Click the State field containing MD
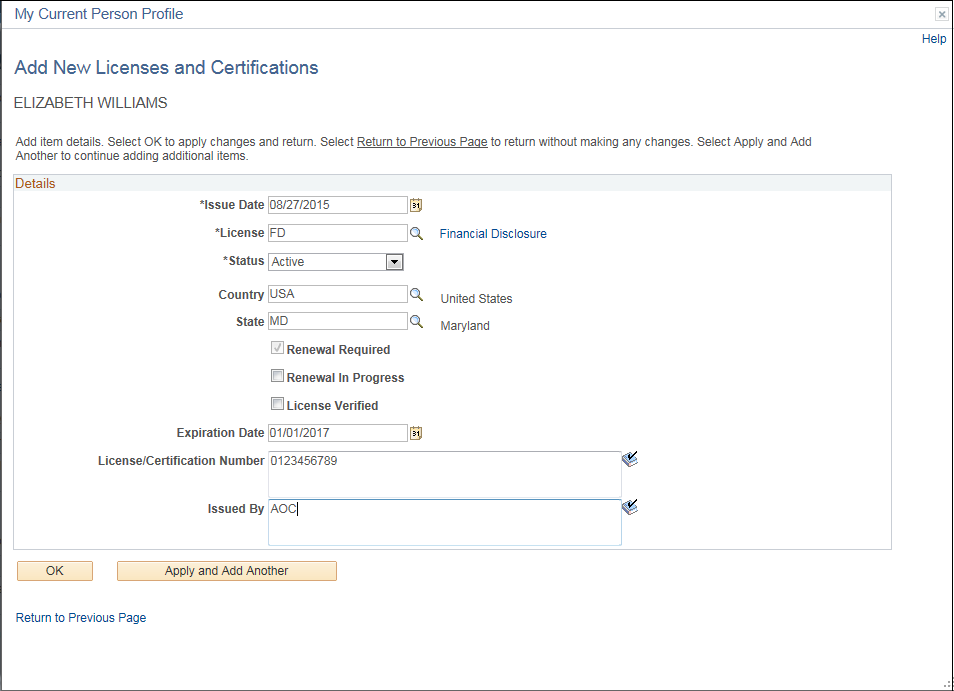 tap(338, 321)
